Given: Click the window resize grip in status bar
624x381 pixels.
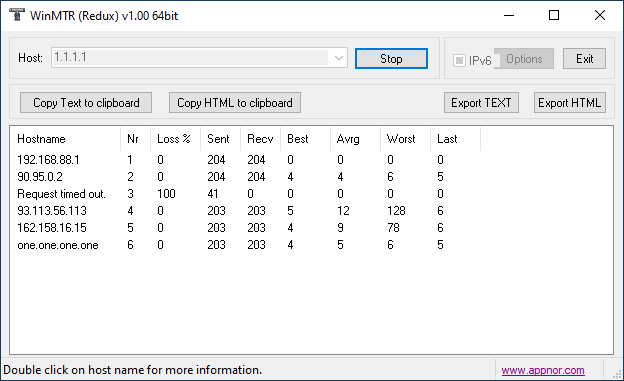Looking at the screenshot, I should point(618,373).
